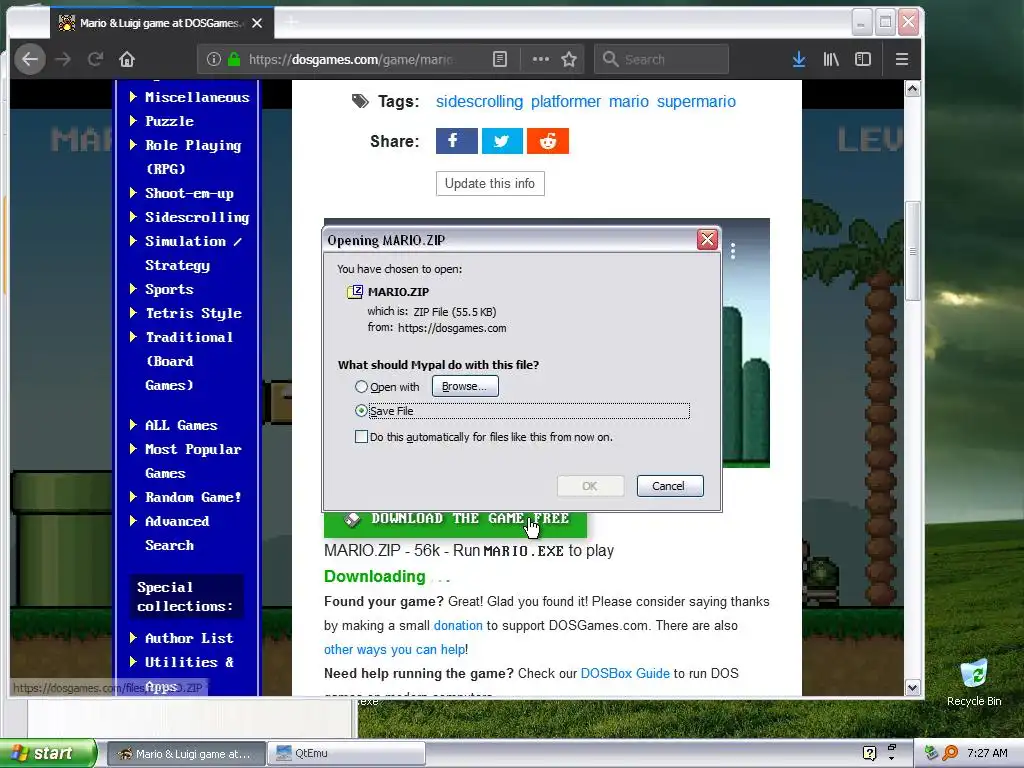Select the Save File radio button
This screenshot has height=768, width=1024.
[x=361, y=411]
